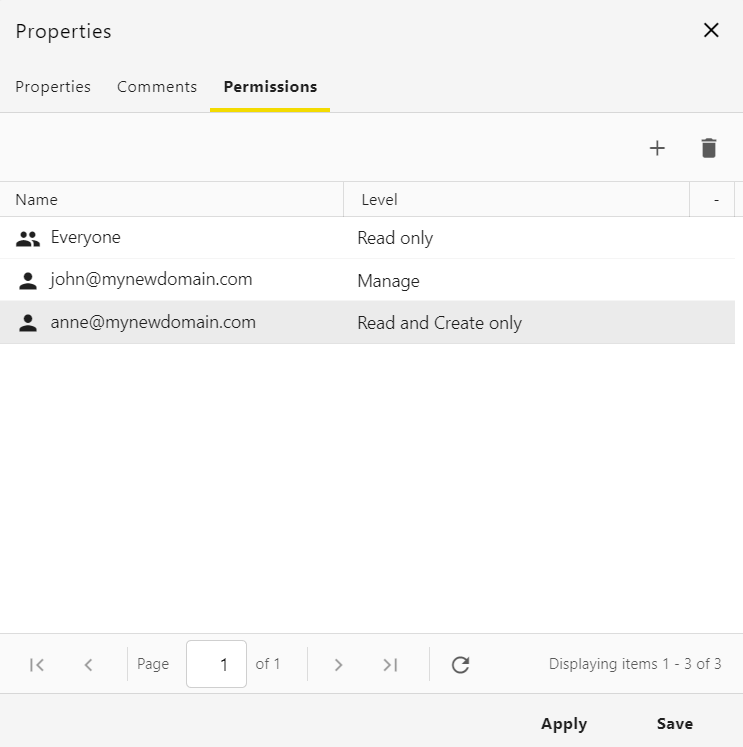
Task: Go to the previous page
Action: 88,665
